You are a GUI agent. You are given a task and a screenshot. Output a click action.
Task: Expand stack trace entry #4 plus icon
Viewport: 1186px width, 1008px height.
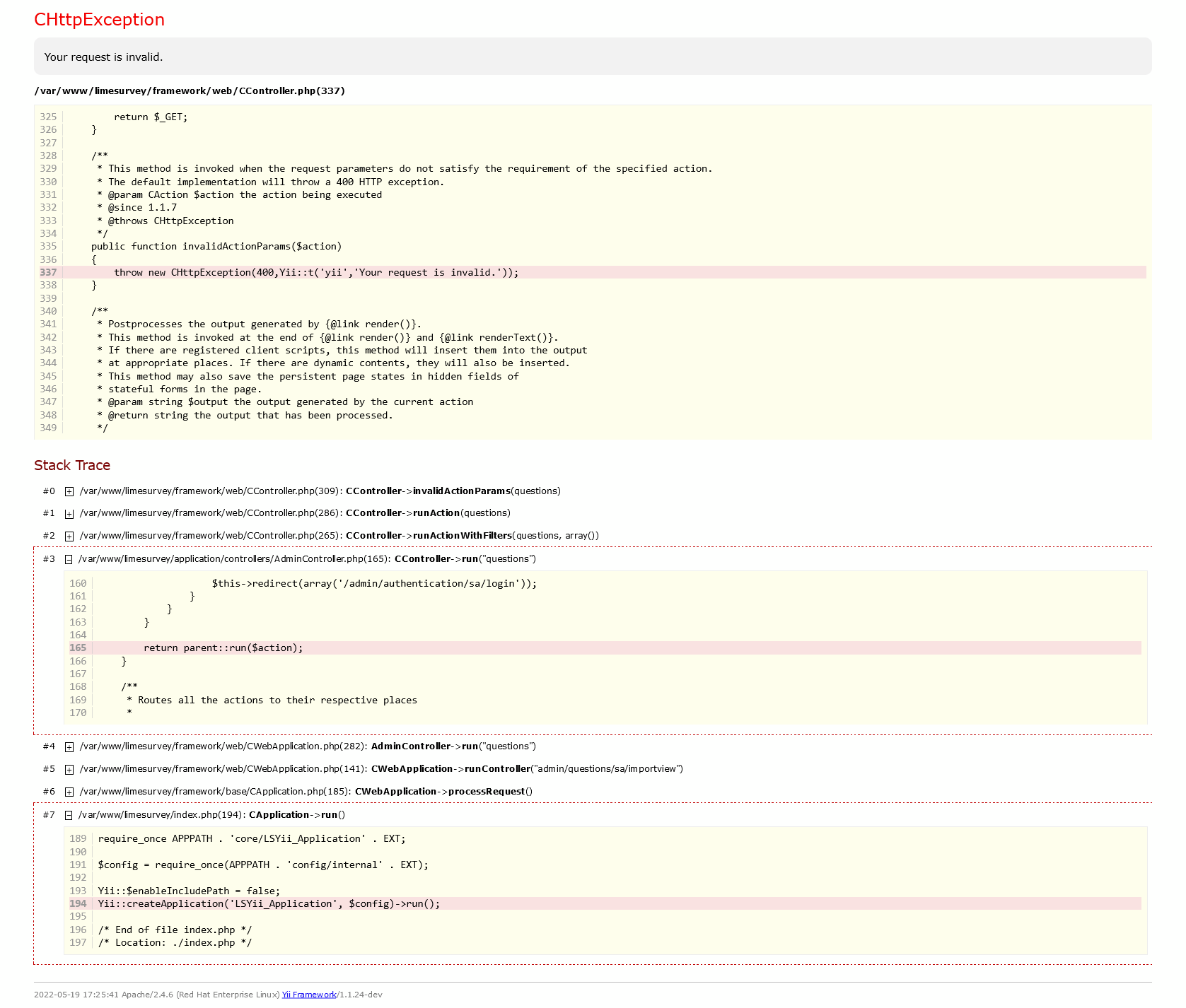[x=69, y=747]
